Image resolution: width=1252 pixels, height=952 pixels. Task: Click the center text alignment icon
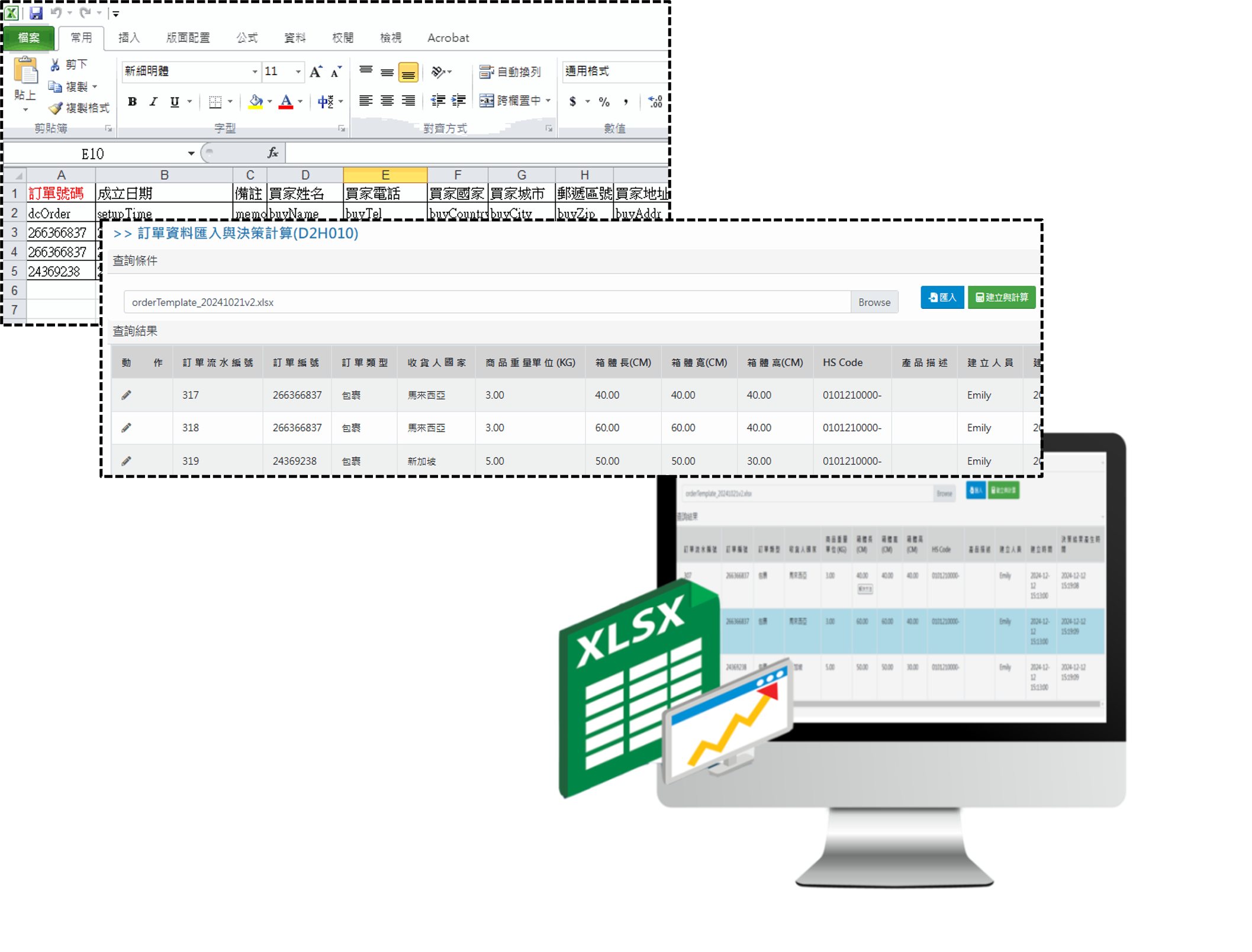click(387, 101)
